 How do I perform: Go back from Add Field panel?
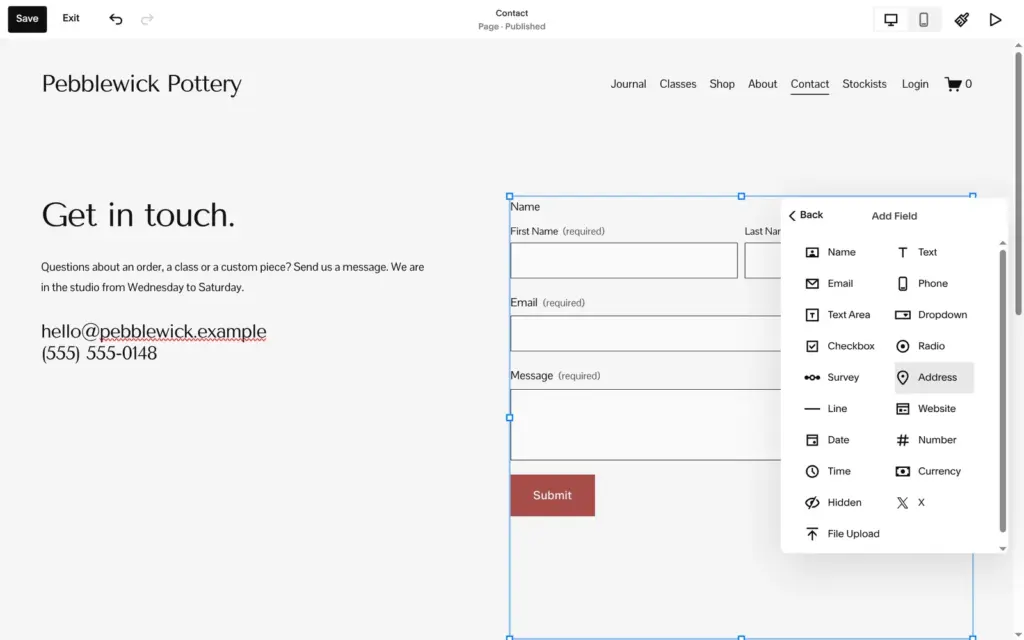tap(805, 215)
